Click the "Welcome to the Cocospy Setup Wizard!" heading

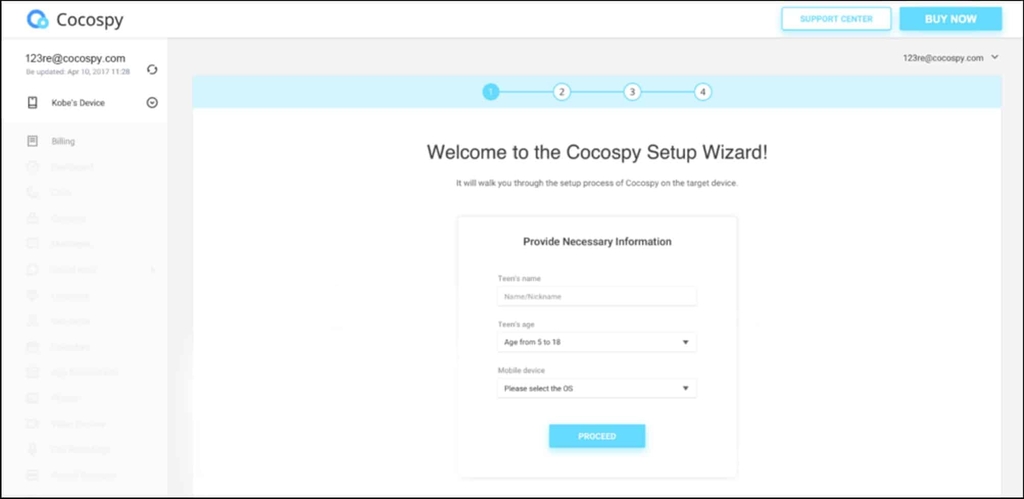click(597, 152)
